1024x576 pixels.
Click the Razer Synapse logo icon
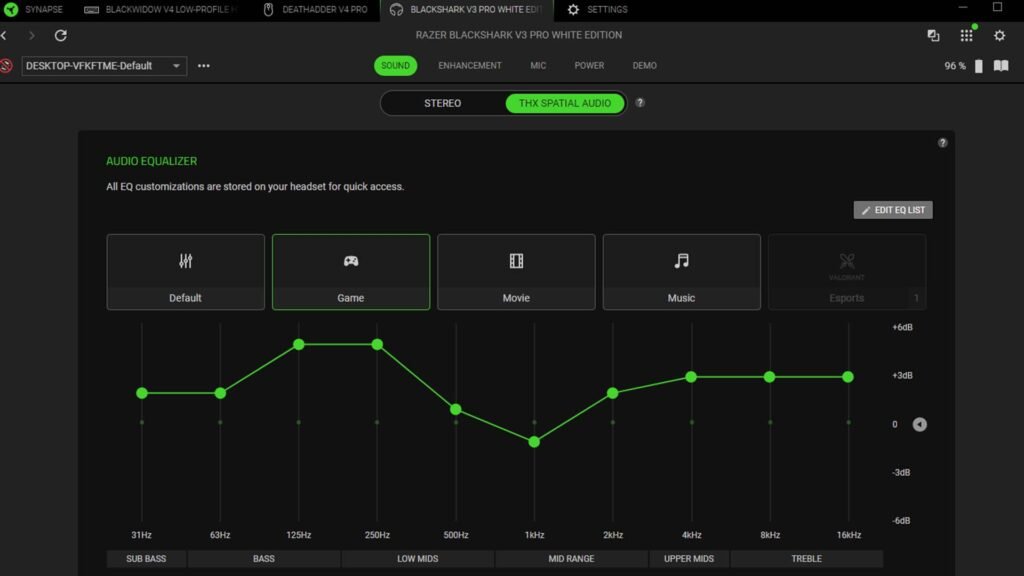(11, 9)
